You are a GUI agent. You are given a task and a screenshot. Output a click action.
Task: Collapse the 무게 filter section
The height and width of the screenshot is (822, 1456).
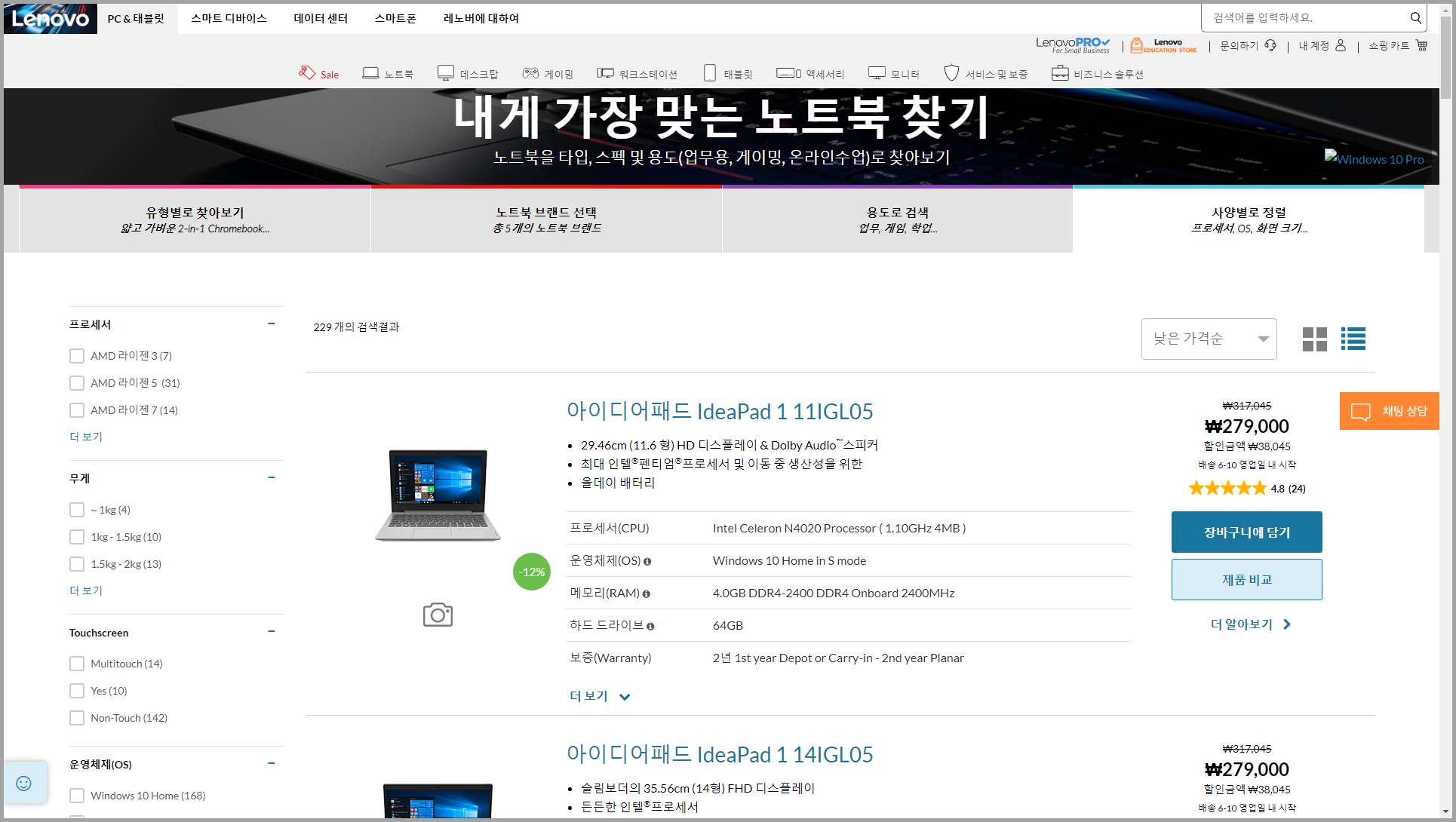tap(272, 477)
